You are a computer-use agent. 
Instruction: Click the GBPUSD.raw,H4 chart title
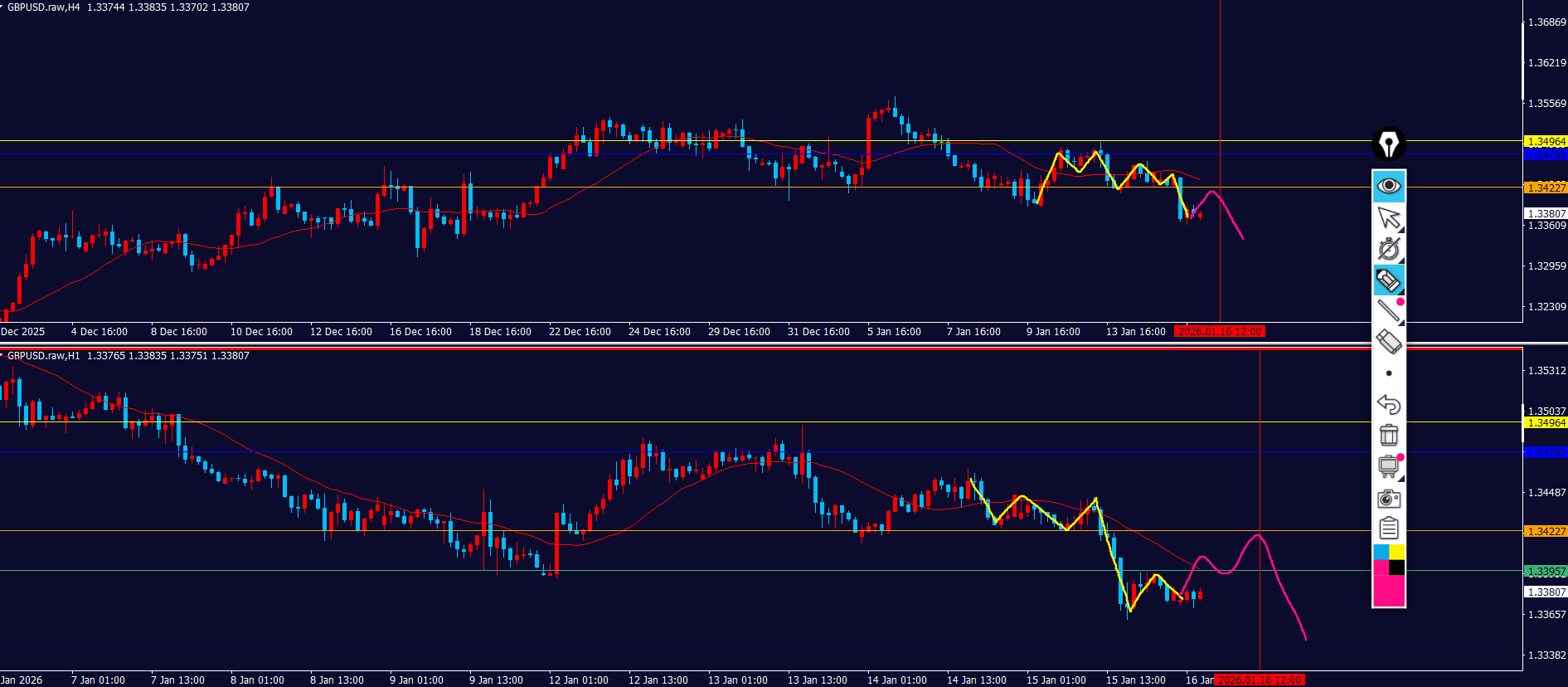[x=44, y=7]
